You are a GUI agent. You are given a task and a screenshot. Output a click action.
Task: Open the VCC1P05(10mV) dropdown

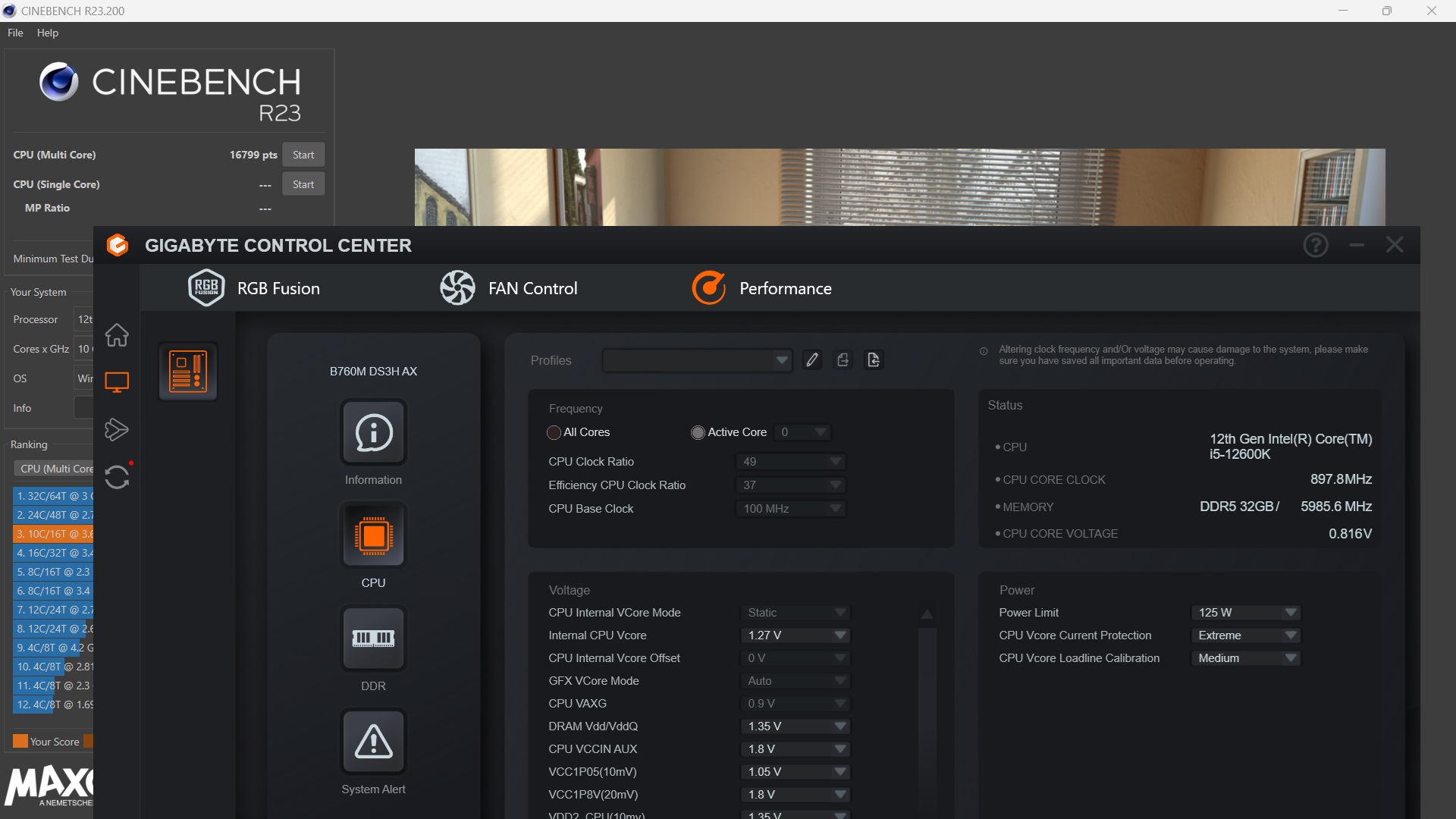(795, 772)
